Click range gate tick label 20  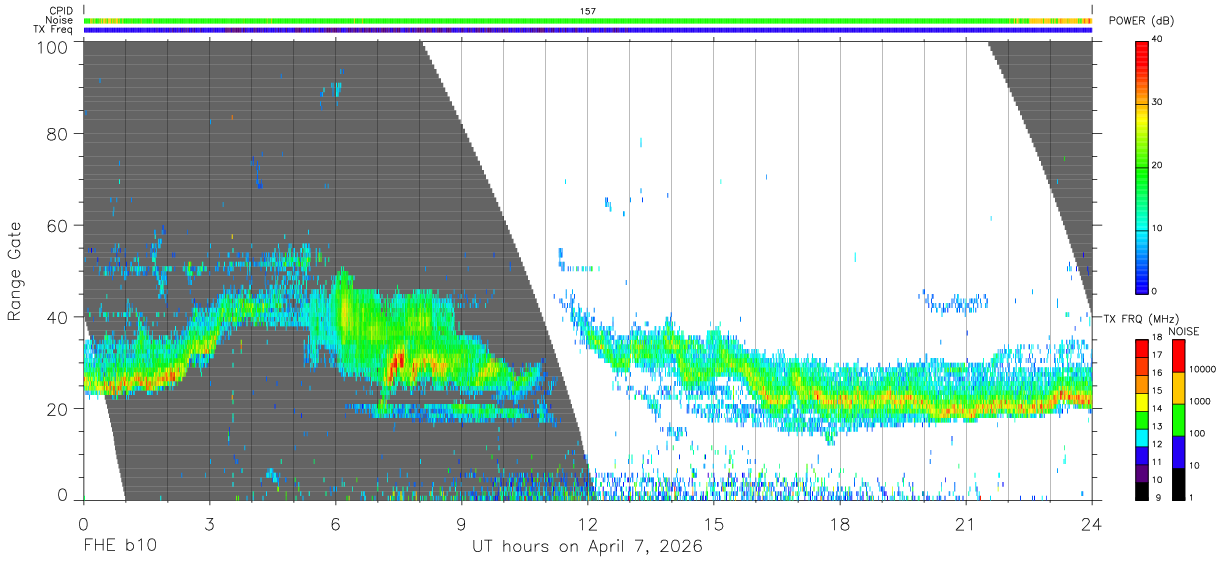pos(58,409)
